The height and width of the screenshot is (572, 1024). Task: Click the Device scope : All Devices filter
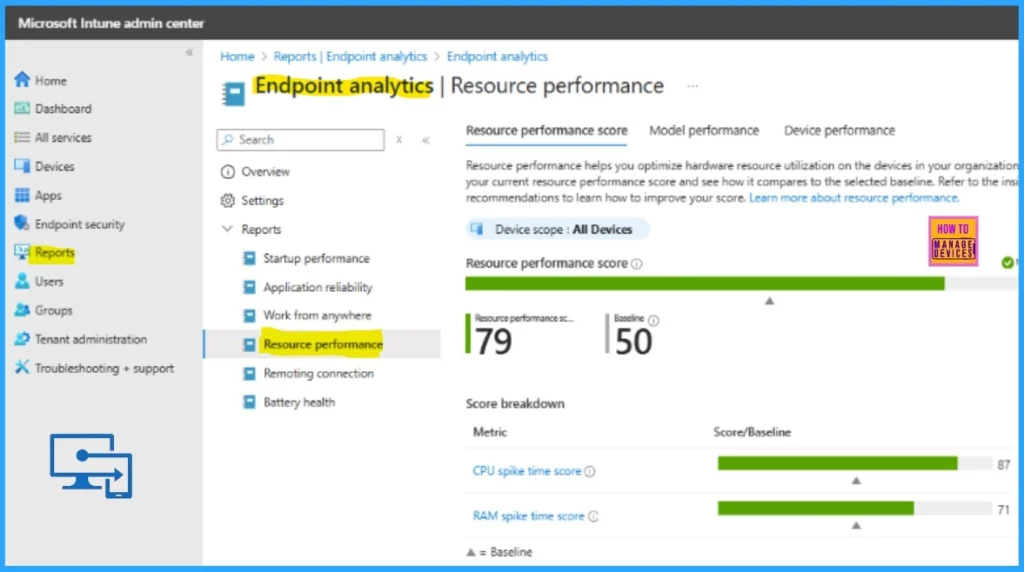[x=557, y=229]
